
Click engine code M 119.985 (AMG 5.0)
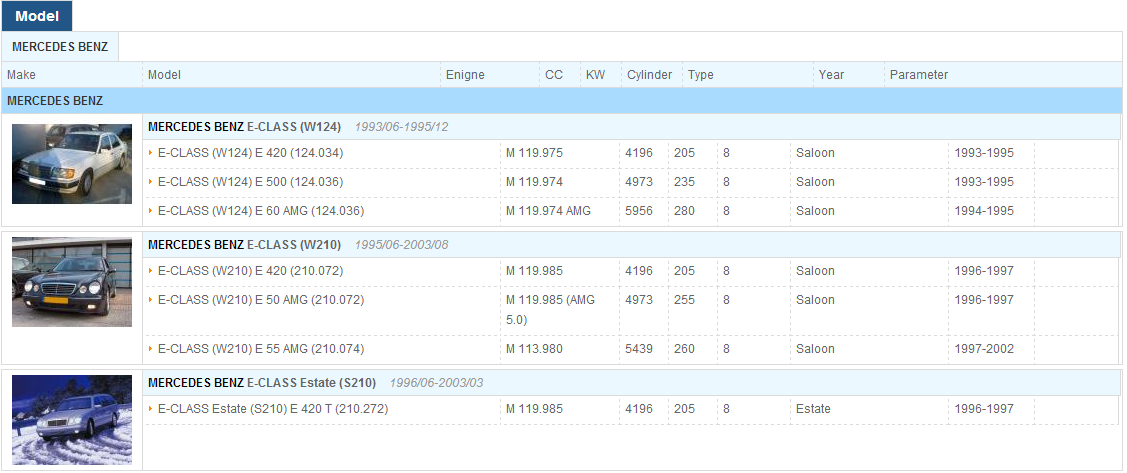point(551,310)
